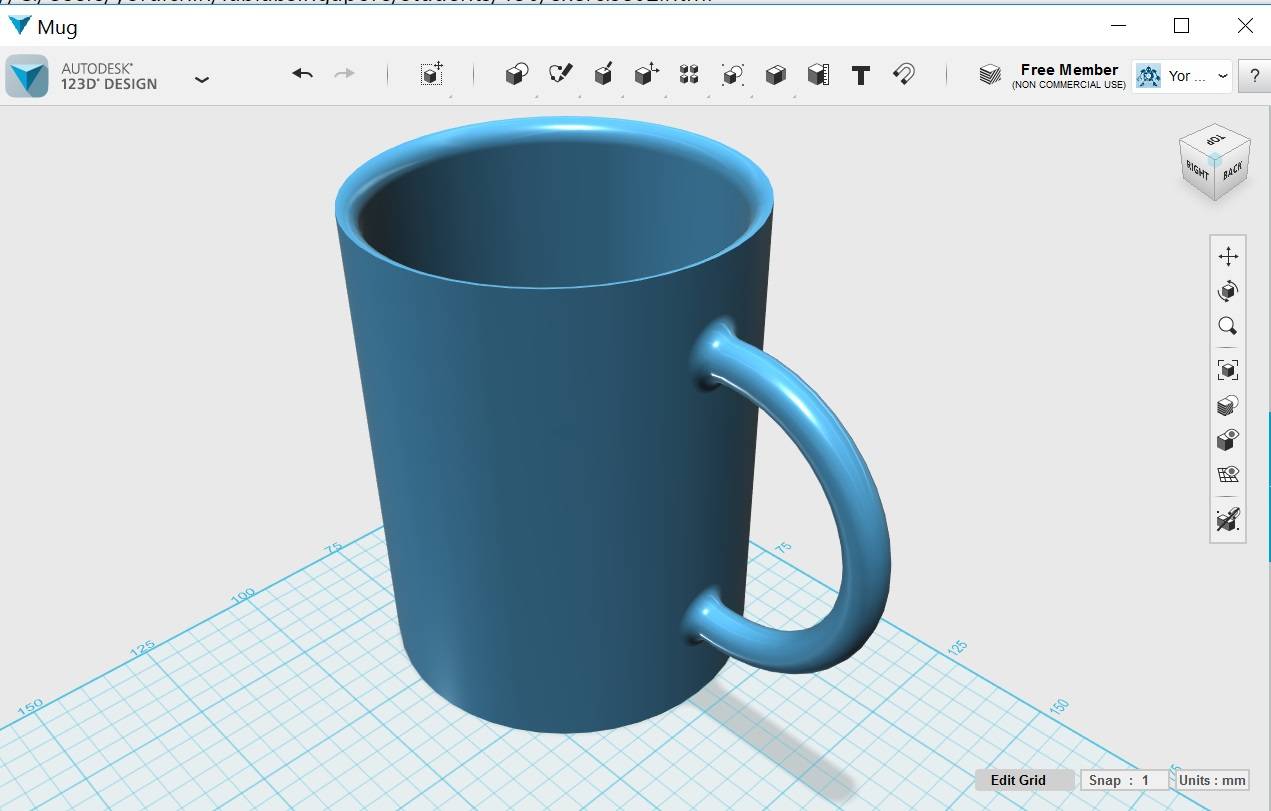Click the Undo arrow icon
Viewport: 1271px width, 811px height.
pyautogui.click(x=303, y=74)
